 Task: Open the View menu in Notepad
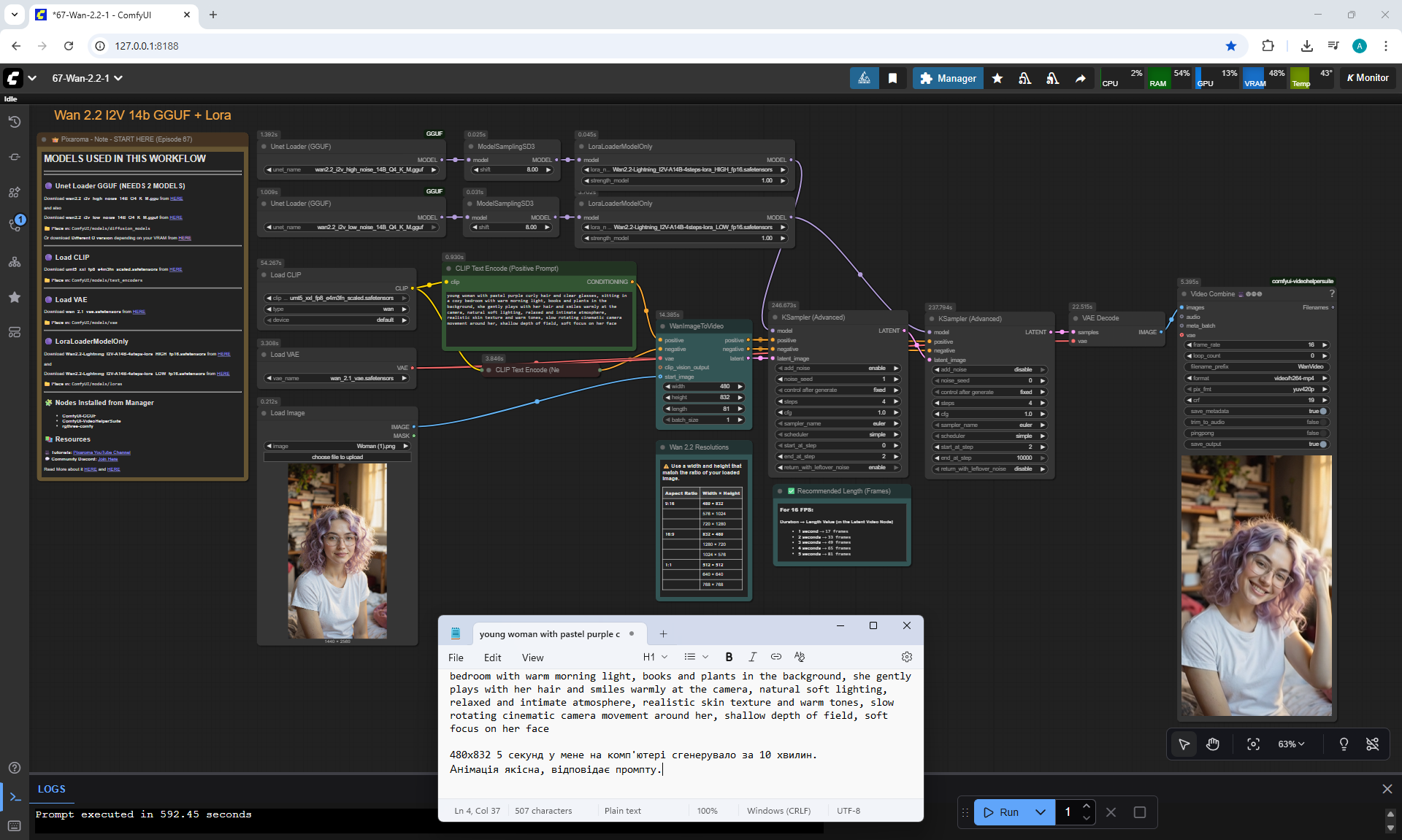(x=532, y=658)
